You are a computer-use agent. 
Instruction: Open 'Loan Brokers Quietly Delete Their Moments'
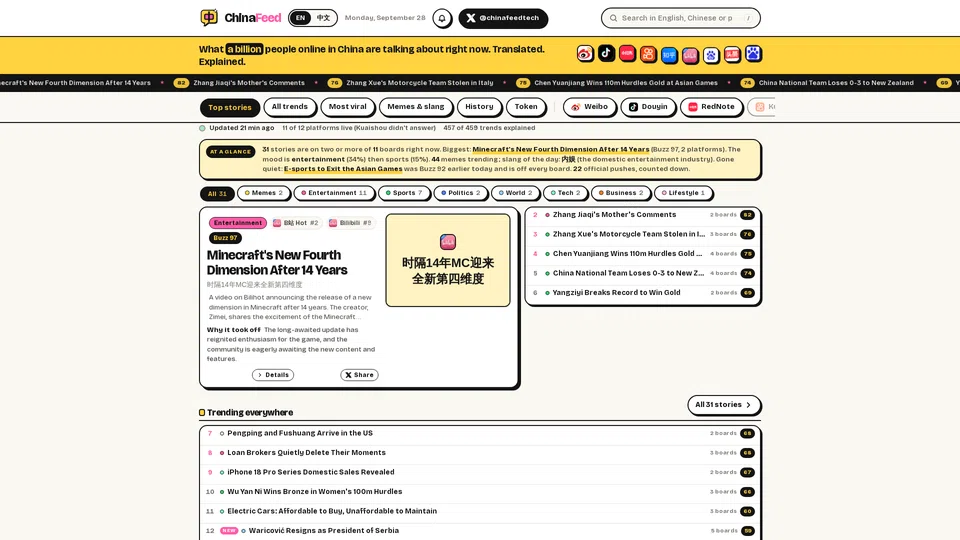point(480,453)
